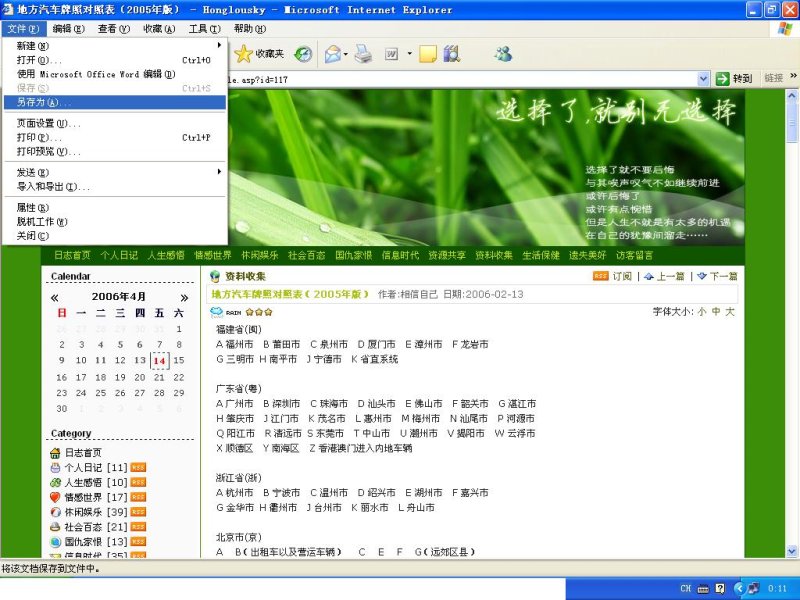Open Mail from the toolbar envelope icon
The width and height of the screenshot is (800, 600).
(x=332, y=56)
